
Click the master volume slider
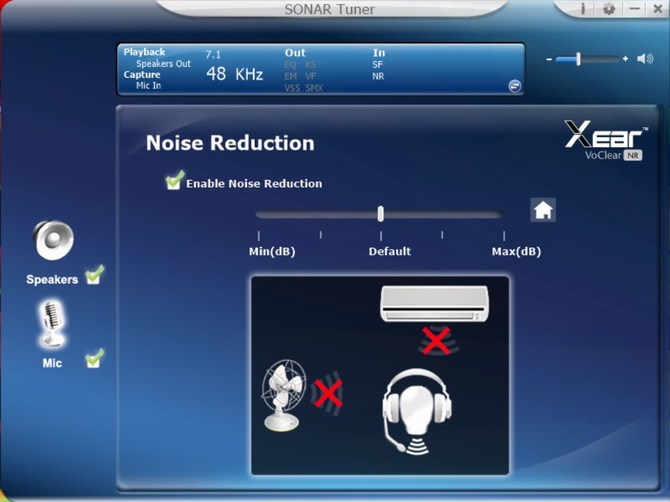pyautogui.click(x=587, y=59)
